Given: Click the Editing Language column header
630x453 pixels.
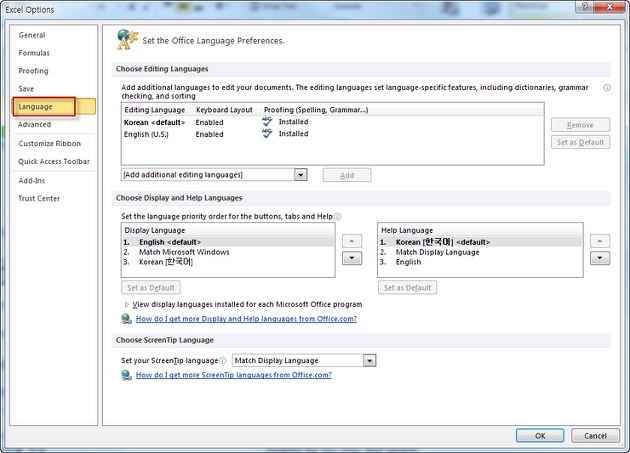Looking at the screenshot, I should (x=157, y=110).
